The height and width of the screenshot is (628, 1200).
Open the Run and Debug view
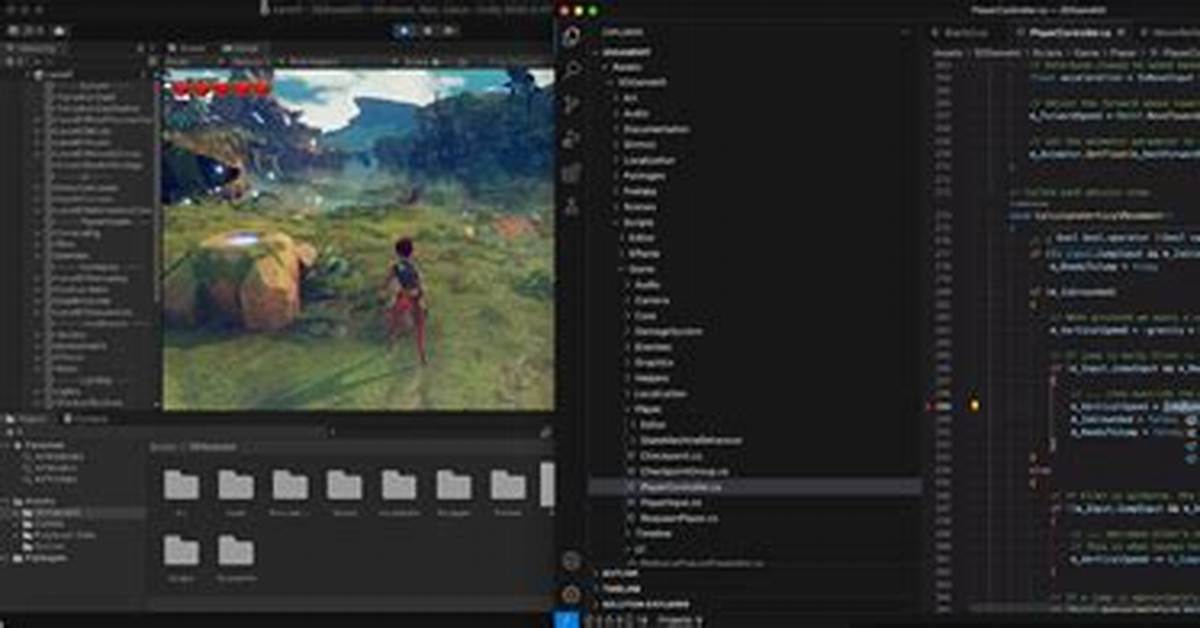(571, 138)
